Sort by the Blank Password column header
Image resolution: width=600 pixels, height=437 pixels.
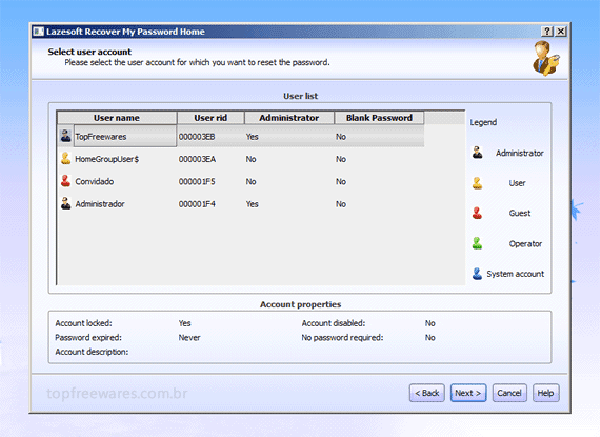[379, 118]
